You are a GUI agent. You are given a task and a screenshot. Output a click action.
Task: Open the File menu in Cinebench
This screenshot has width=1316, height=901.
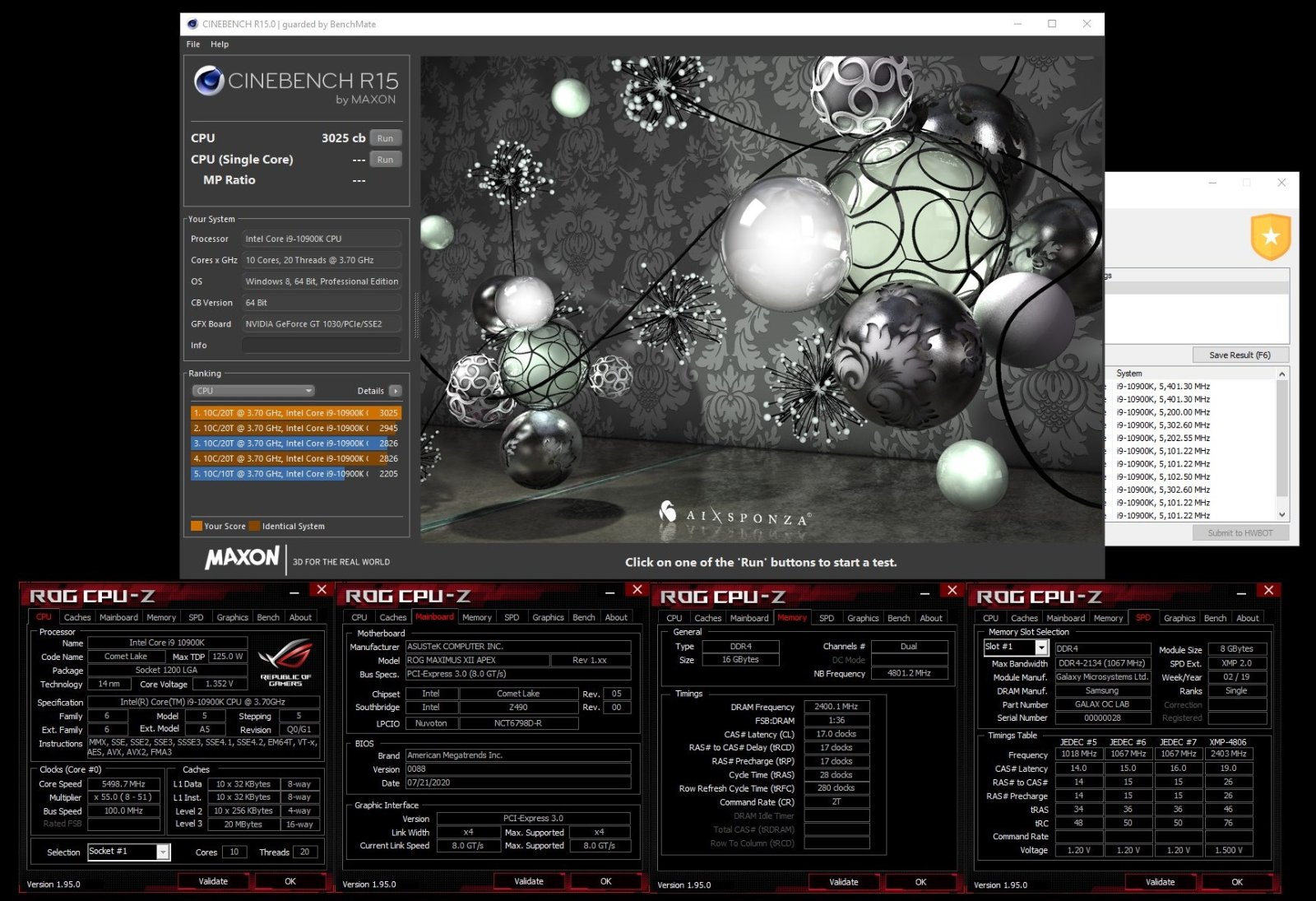click(x=193, y=44)
